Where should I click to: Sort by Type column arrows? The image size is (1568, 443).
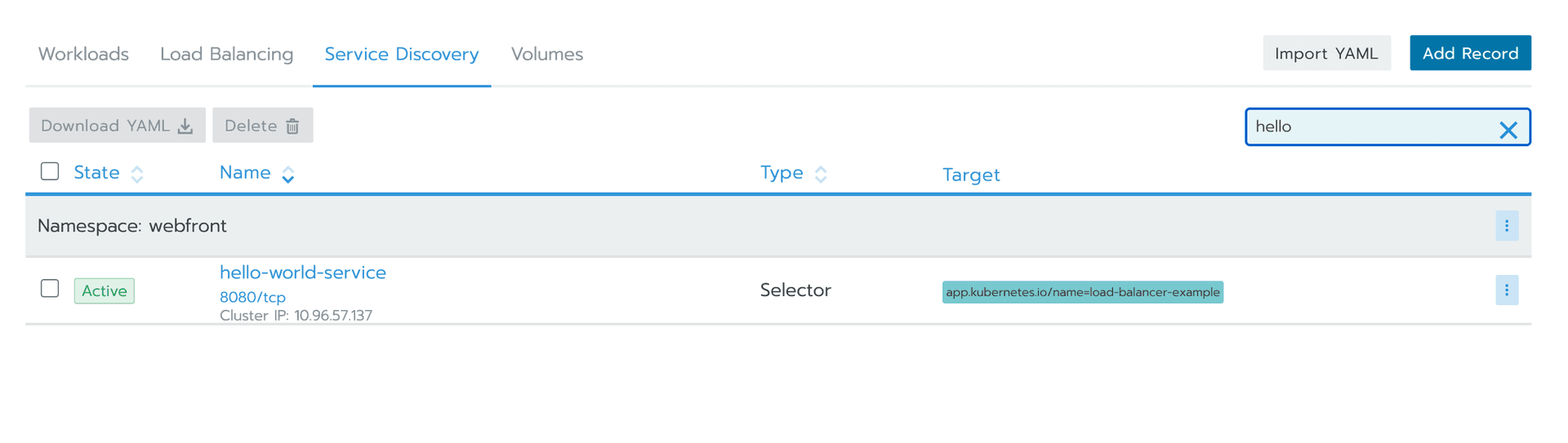pos(821,174)
